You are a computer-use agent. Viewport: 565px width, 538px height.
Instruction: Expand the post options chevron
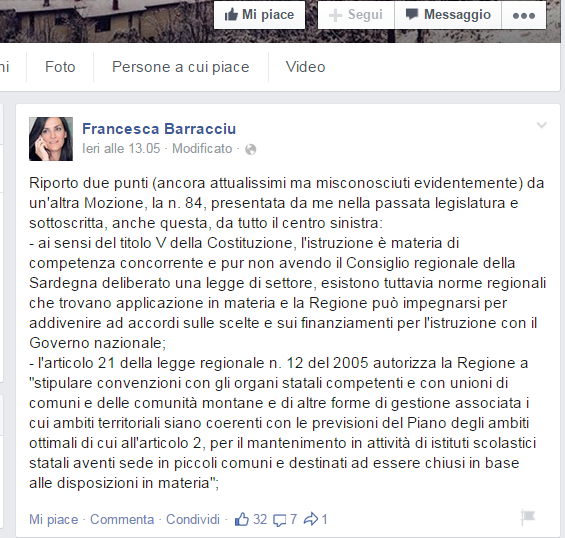click(x=542, y=125)
